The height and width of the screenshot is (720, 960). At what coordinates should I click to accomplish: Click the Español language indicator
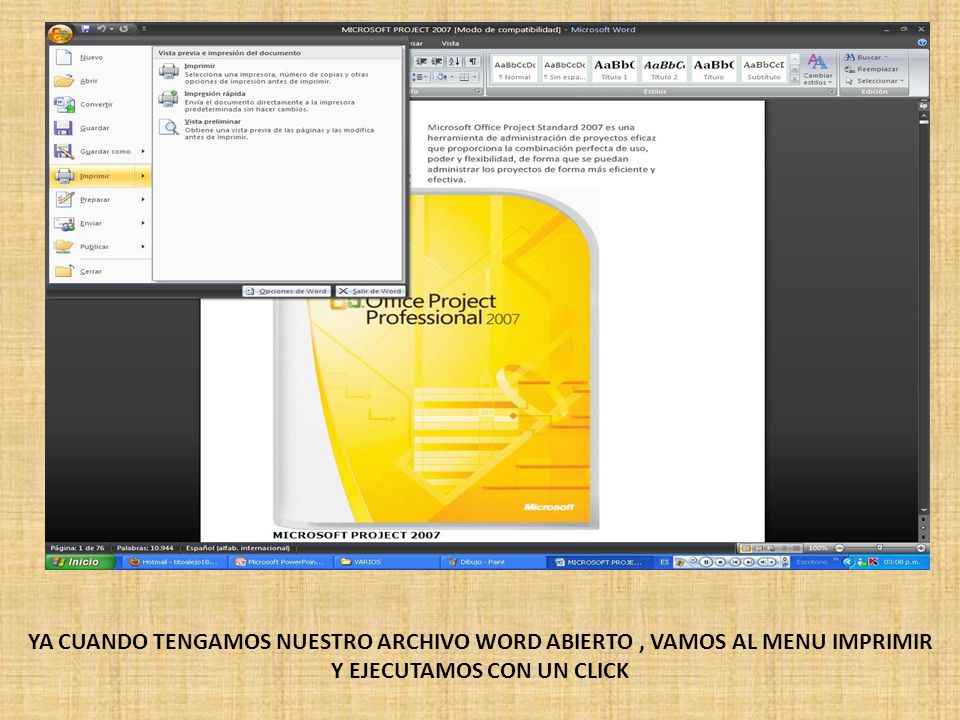(238, 548)
